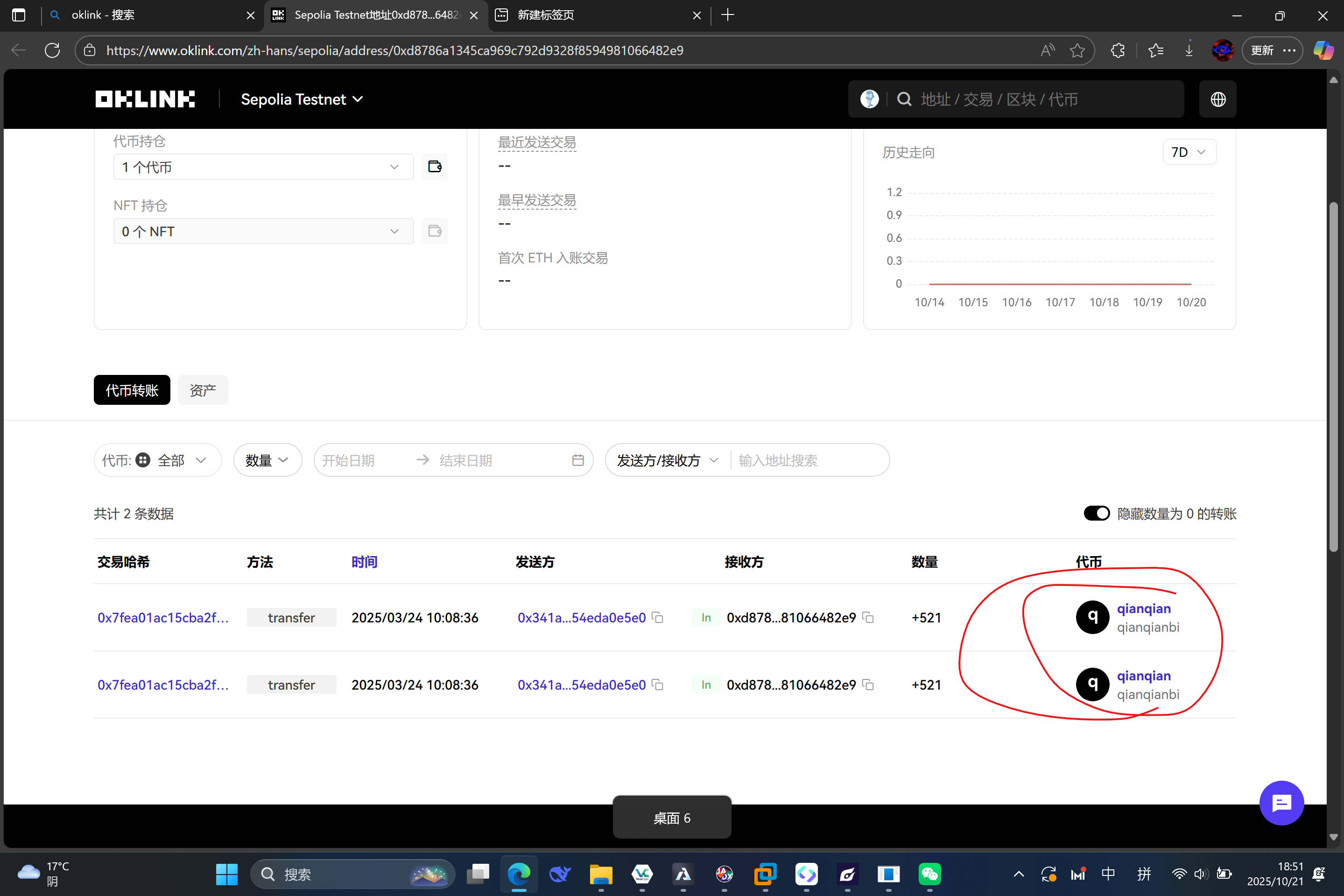Viewport: 1344px width, 896px height.
Task: Copy receiver address in second row
Action: pyautogui.click(x=868, y=684)
